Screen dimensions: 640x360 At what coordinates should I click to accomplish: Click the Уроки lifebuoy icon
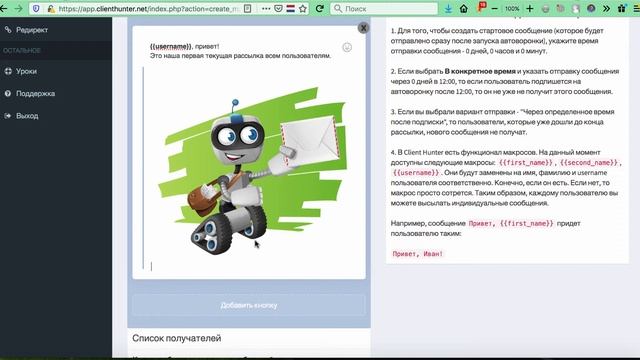(x=8, y=71)
